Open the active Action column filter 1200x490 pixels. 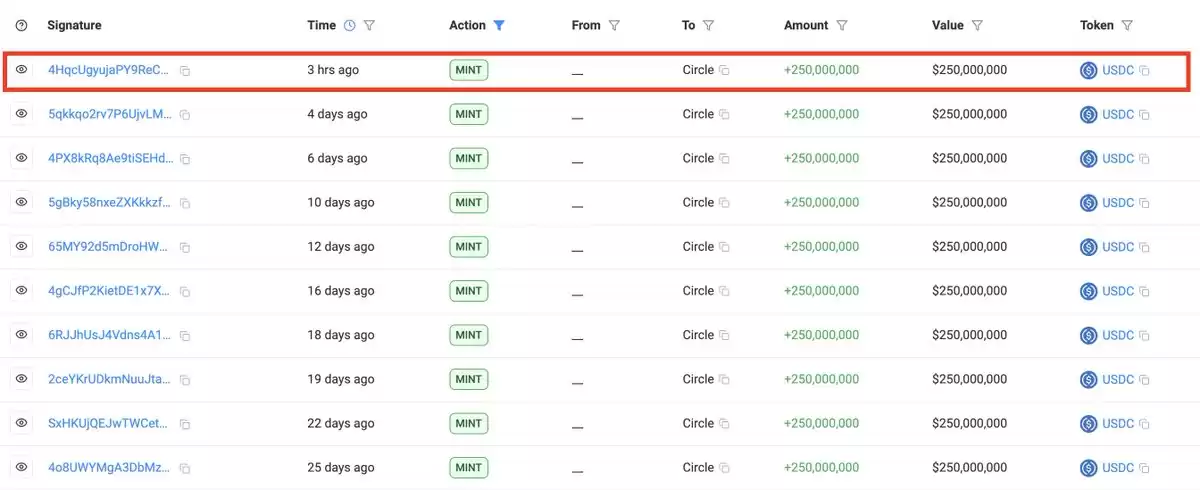499,26
